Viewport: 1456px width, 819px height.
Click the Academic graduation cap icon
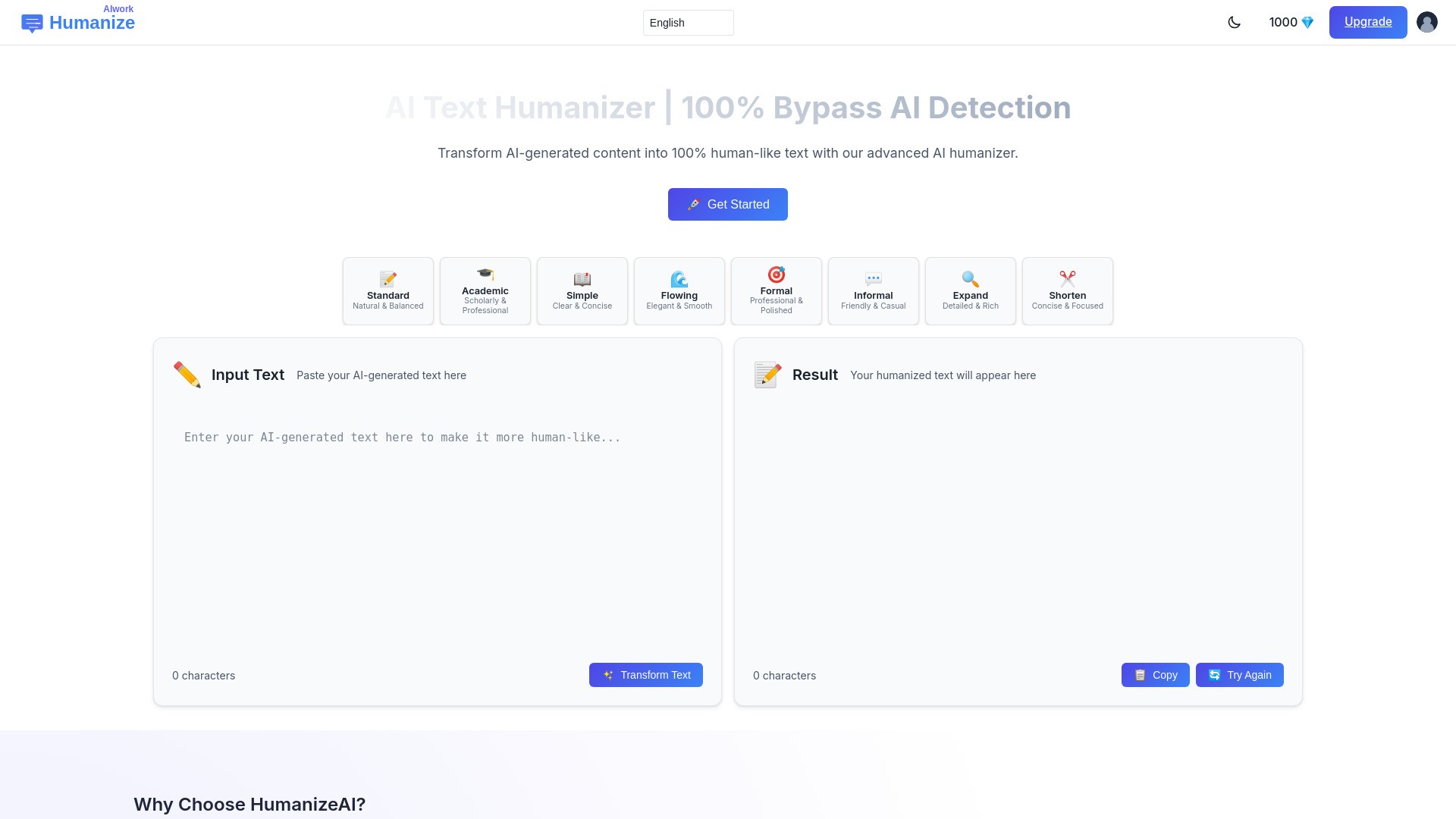click(x=485, y=273)
